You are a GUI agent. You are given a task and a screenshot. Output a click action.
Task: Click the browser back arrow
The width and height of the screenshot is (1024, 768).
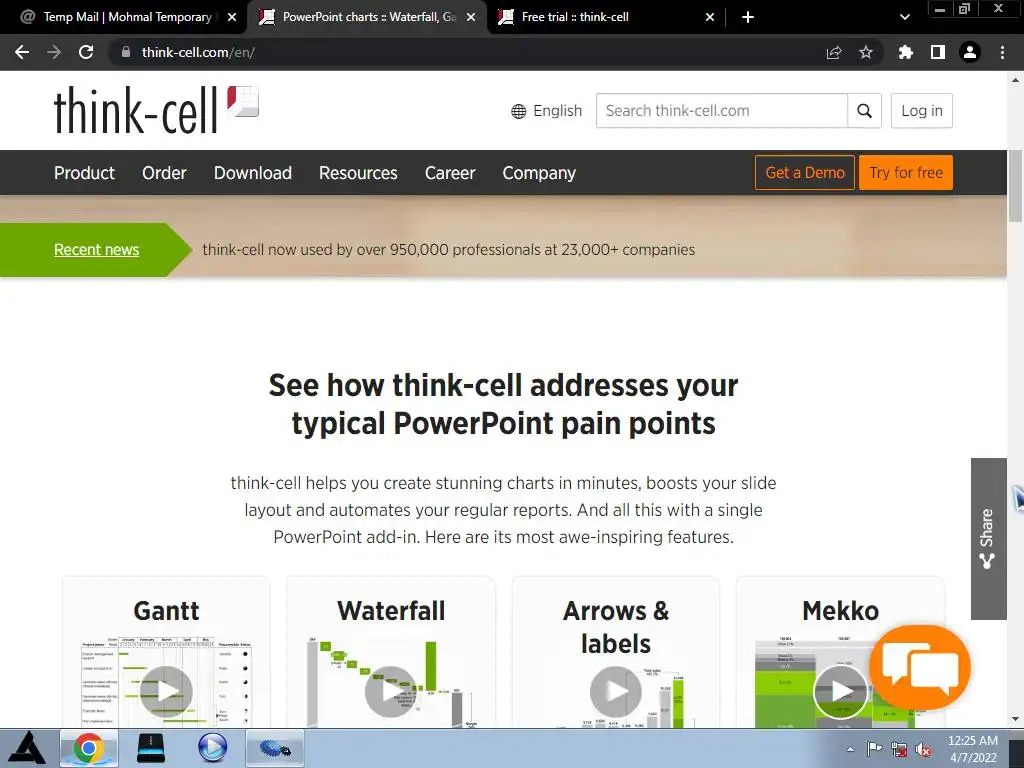[22, 52]
